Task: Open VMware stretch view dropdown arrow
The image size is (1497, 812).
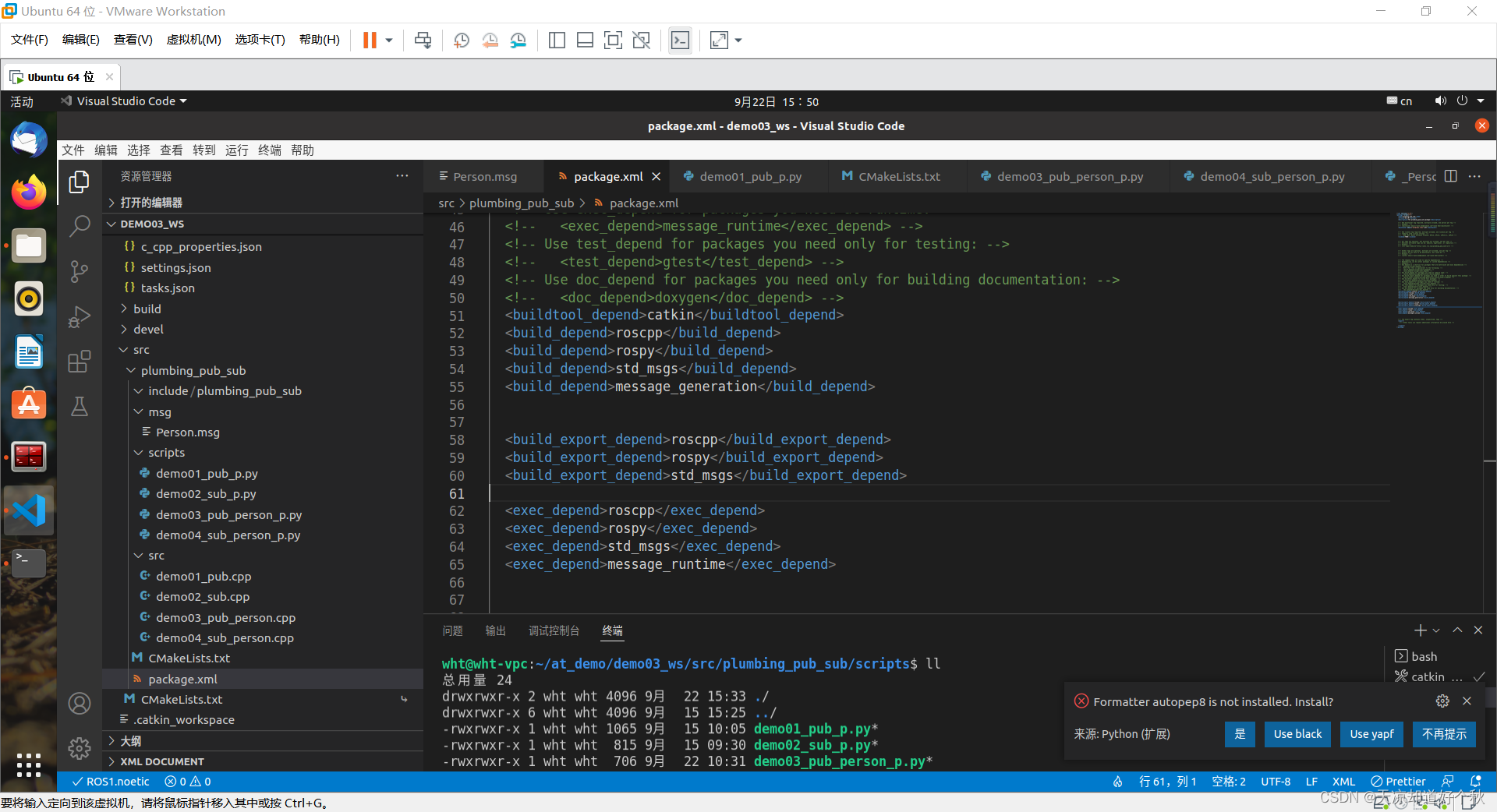Action: coord(738,41)
